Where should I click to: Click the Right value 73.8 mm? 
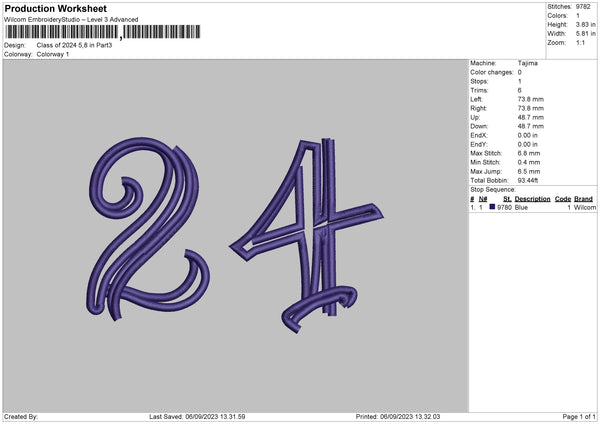point(531,108)
